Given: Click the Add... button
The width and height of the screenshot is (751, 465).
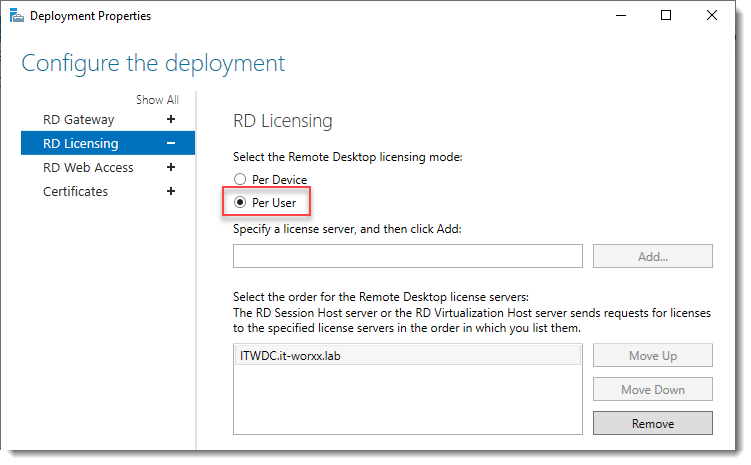Looking at the screenshot, I should (x=652, y=256).
